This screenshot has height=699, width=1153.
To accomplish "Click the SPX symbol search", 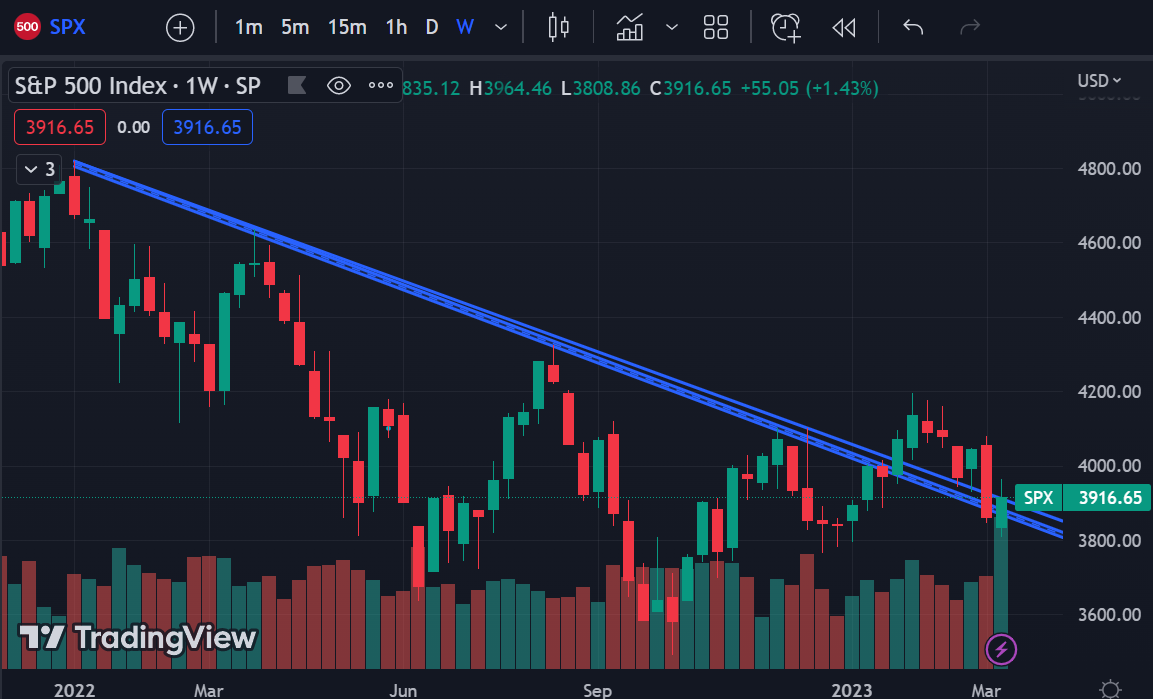I will [x=68, y=27].
